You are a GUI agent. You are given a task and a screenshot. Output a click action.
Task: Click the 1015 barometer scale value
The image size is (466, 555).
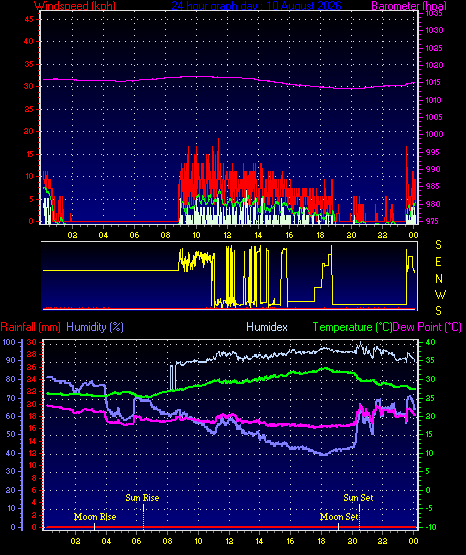pos(433,82)
